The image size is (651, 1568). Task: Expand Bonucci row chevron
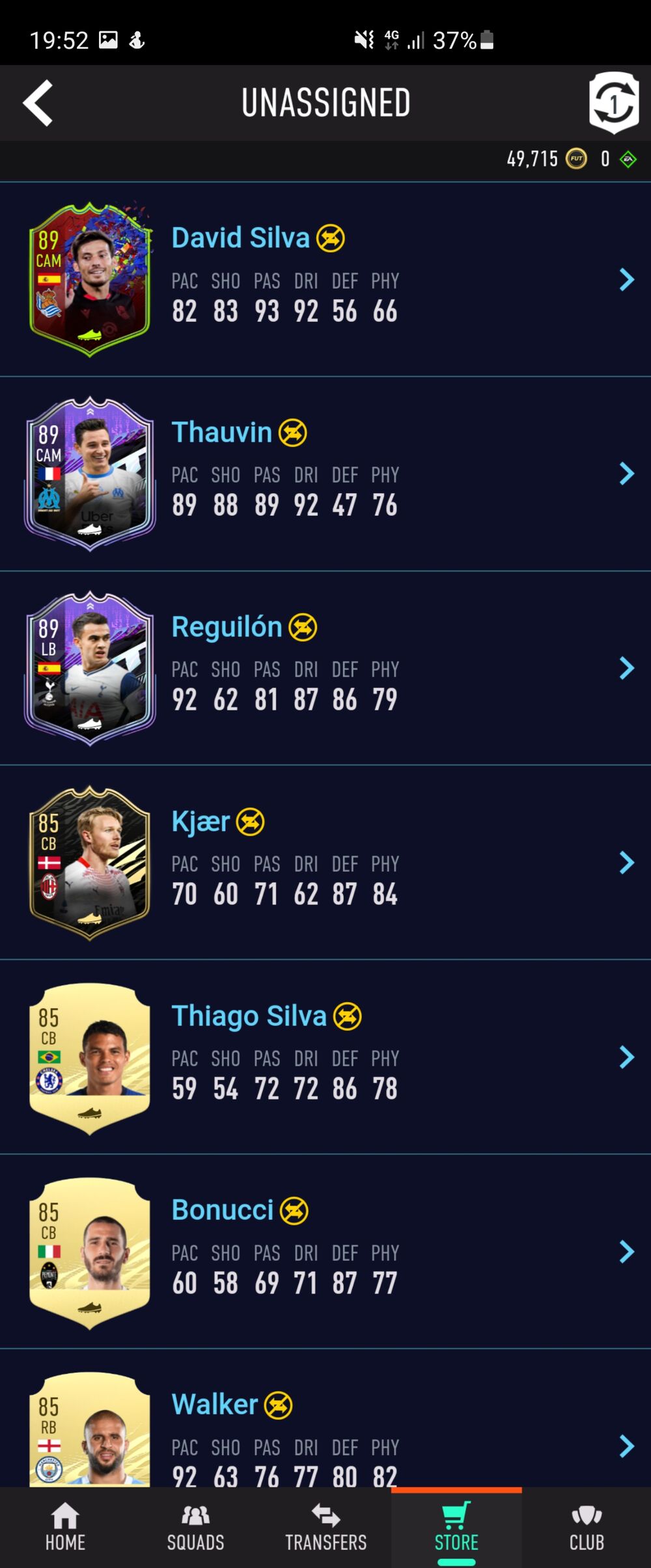pos(627,1252)
